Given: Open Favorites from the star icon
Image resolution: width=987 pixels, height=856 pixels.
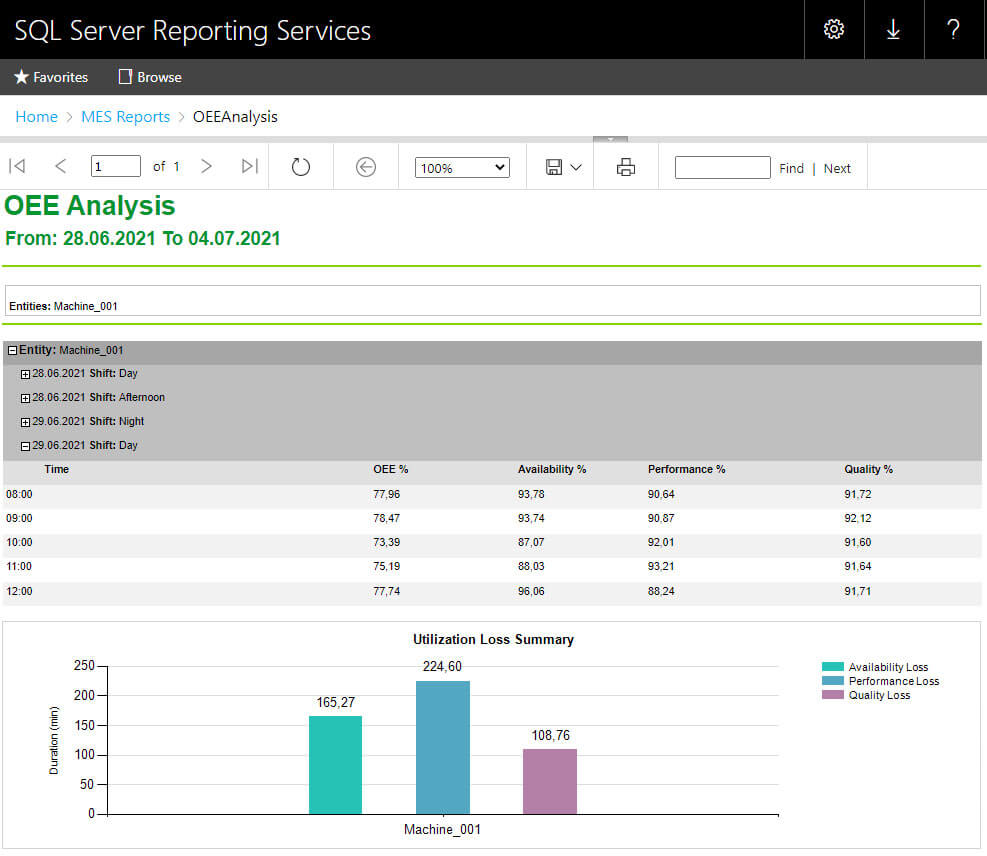Looking at the screenshot, I should pos(51,77).
